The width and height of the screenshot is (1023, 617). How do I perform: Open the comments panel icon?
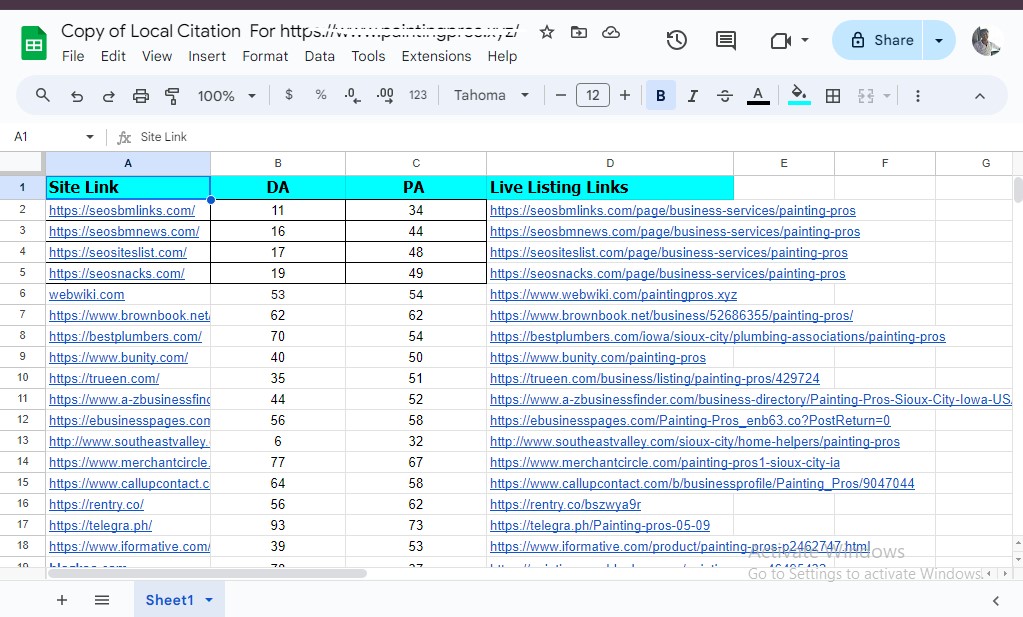pyautogui.click(x=726, y=40)
